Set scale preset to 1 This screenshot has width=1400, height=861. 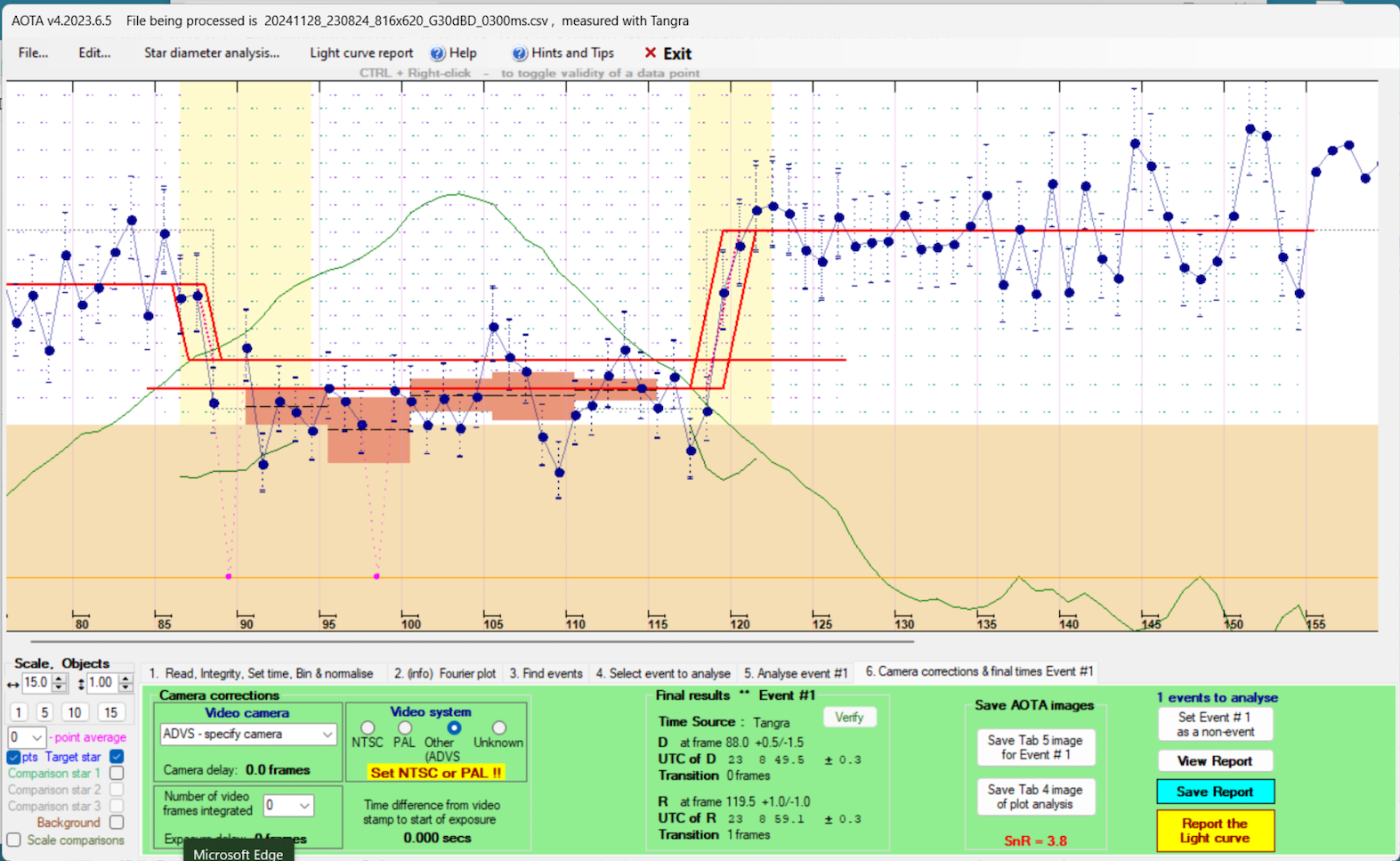coord(19,712)
